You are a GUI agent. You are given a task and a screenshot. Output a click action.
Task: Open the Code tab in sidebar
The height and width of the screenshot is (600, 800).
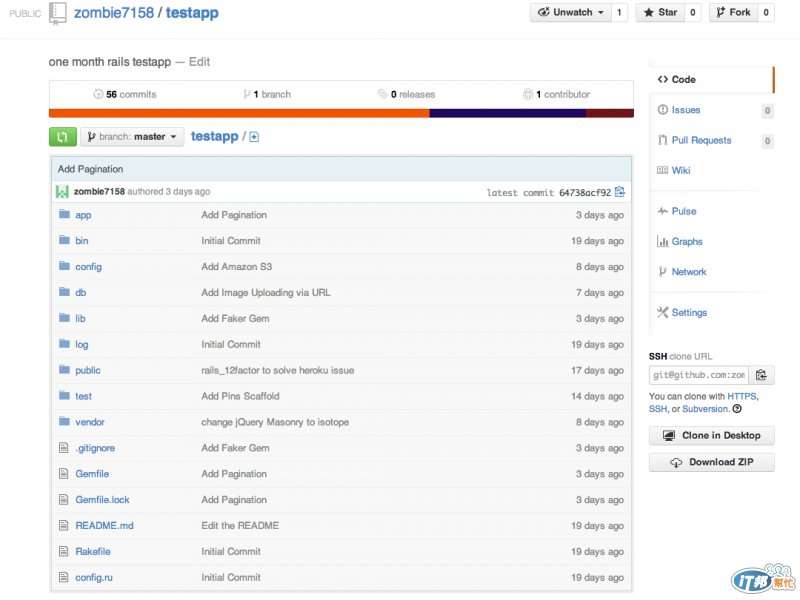tap(712, 80)
